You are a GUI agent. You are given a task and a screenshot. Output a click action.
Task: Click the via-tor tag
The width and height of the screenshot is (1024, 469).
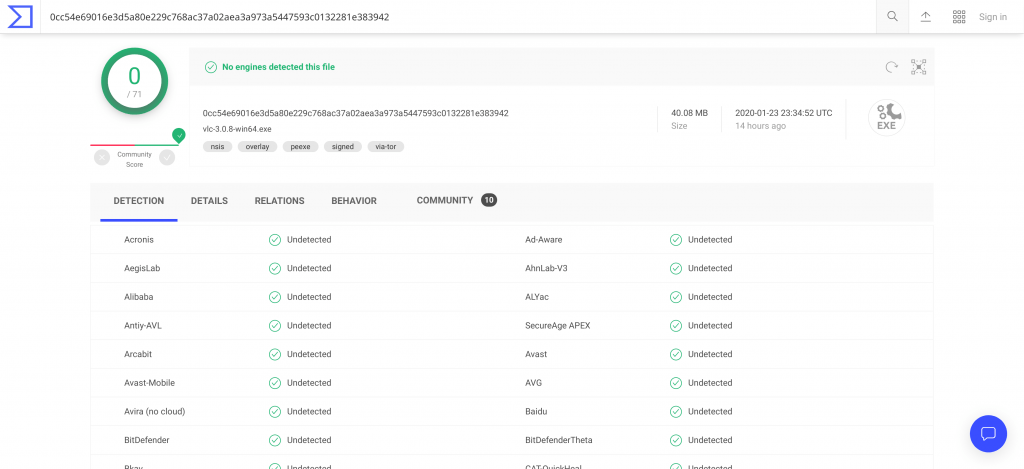pyautogui.click(x=386, y=147)
